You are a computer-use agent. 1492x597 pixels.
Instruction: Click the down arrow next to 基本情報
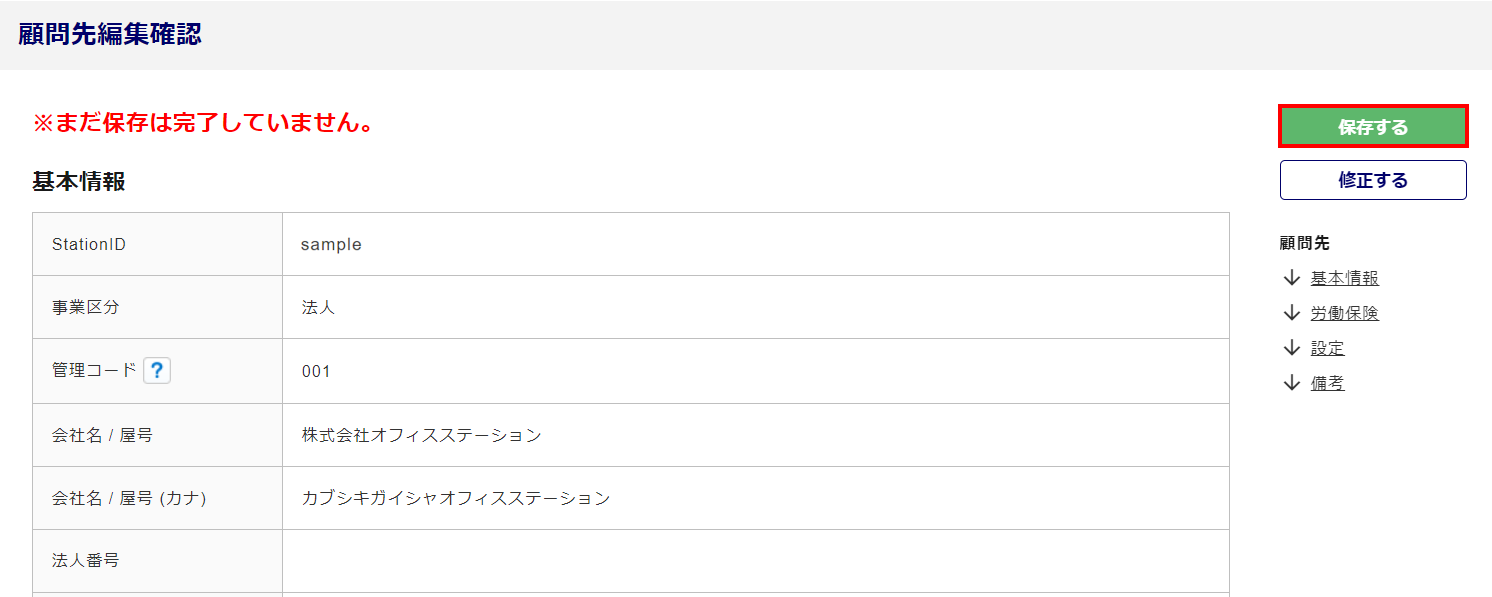[x=1291, y=278]
